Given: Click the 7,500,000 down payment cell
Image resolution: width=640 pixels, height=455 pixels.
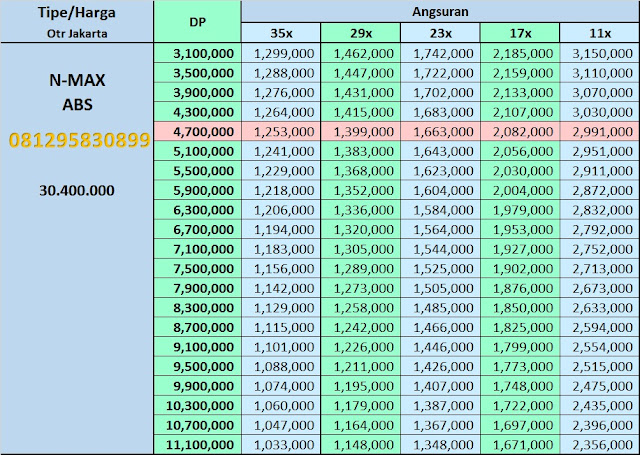Looking at the screenshot, I should 198,267.
